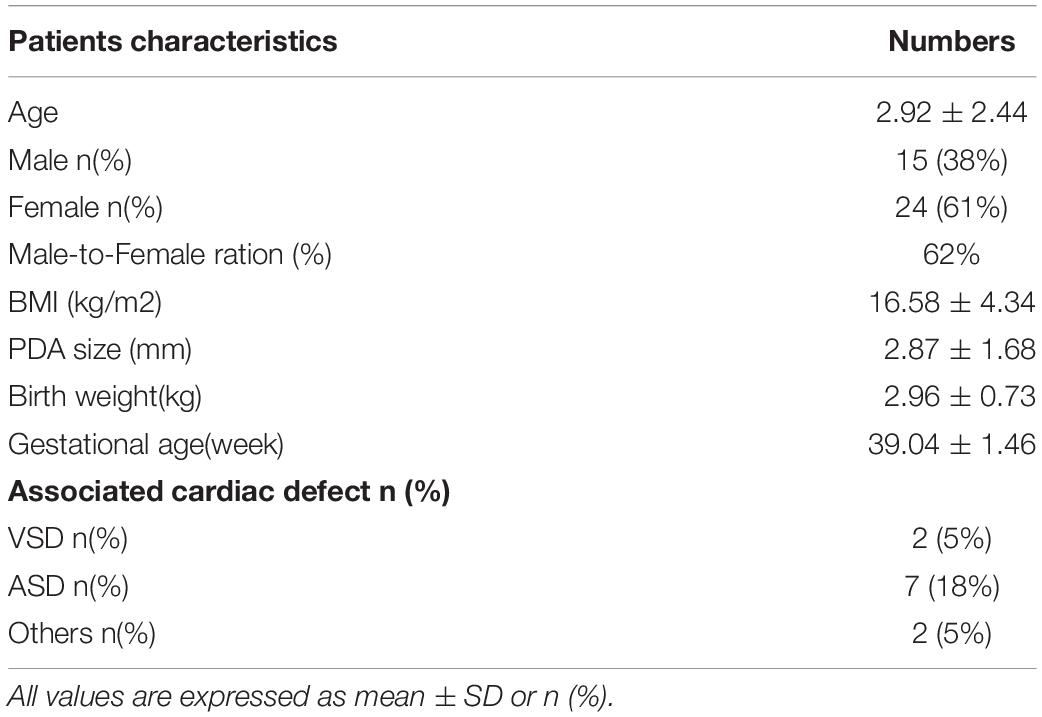Click the value 15 (38%)

[x=952, y=160]
